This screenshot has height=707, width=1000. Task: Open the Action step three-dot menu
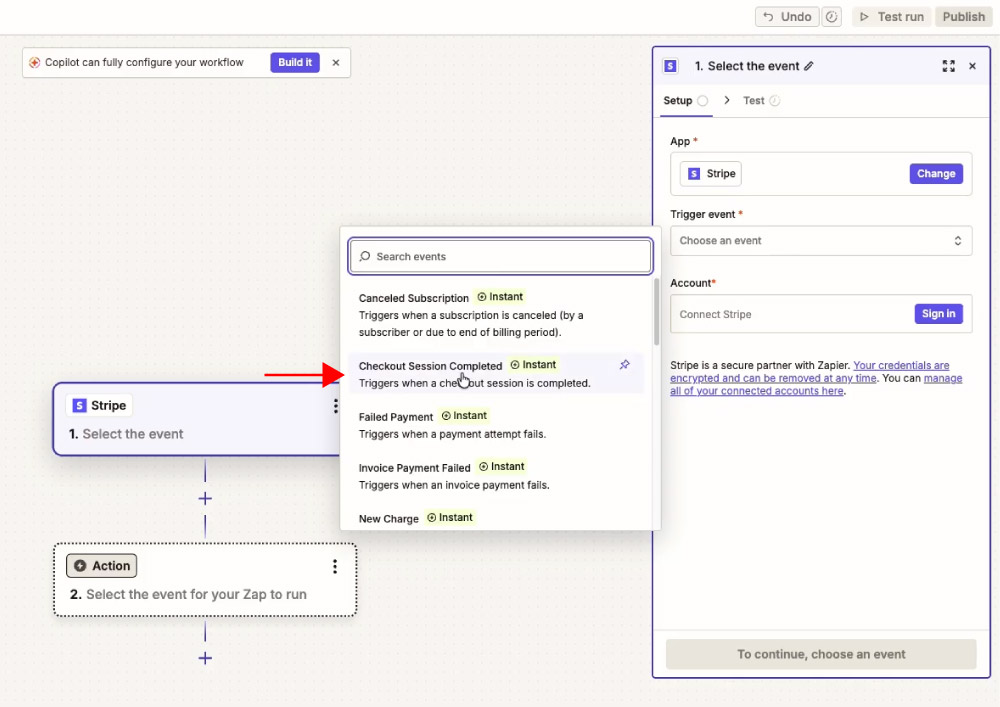point(335,566)
